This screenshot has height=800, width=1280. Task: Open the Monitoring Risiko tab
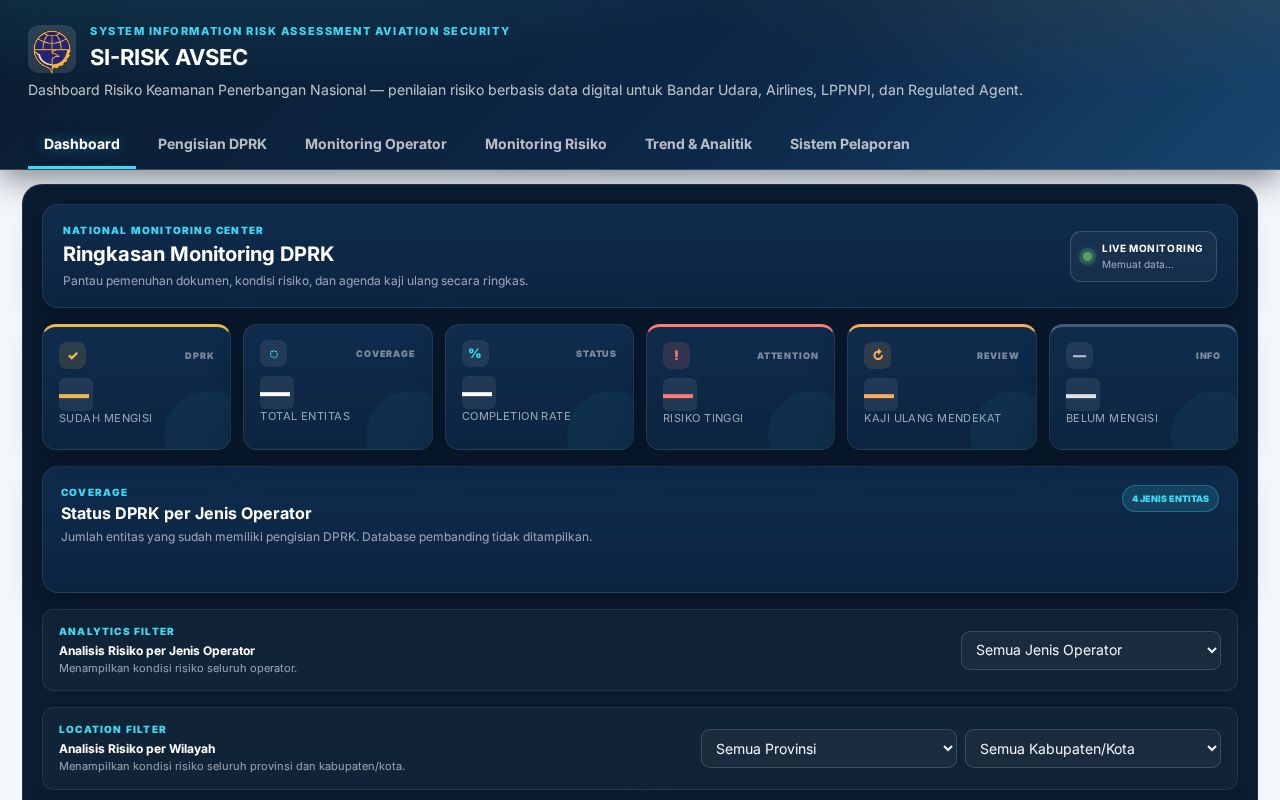(x=546, y=144)
